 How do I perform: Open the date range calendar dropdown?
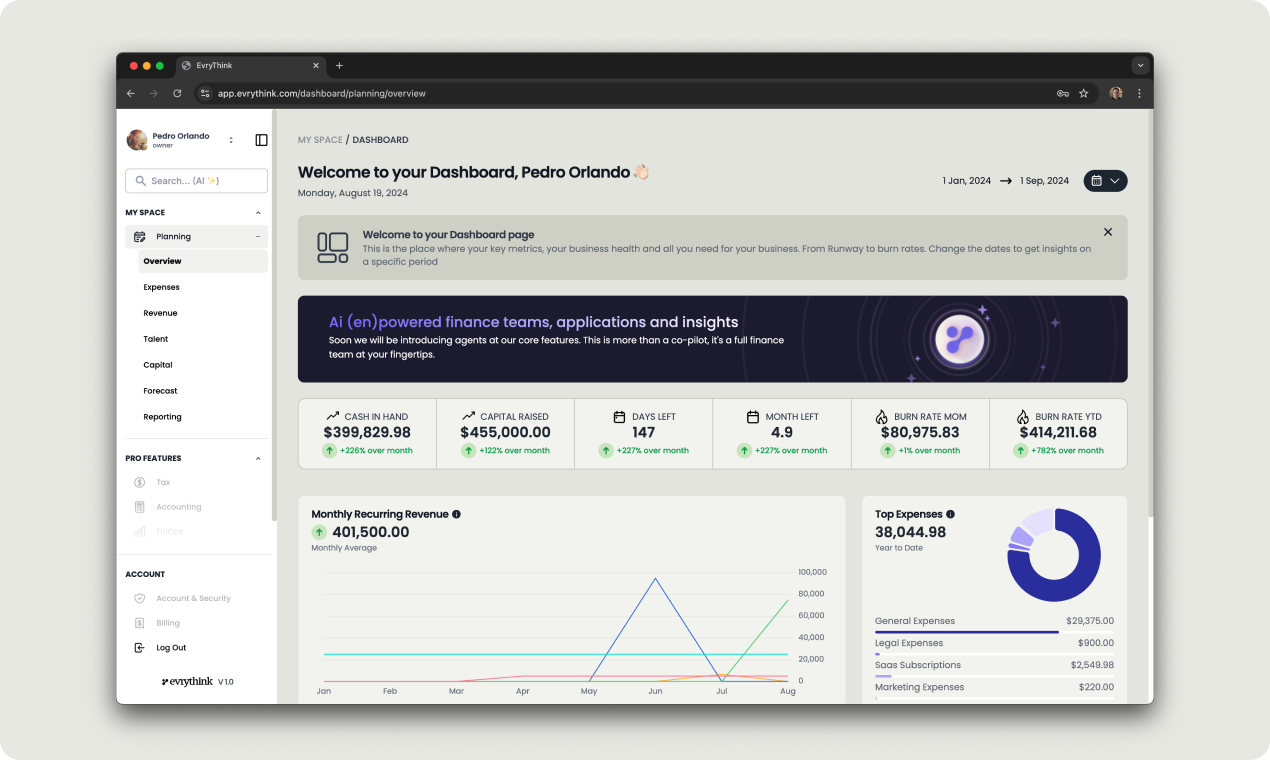click(1106, 181)
